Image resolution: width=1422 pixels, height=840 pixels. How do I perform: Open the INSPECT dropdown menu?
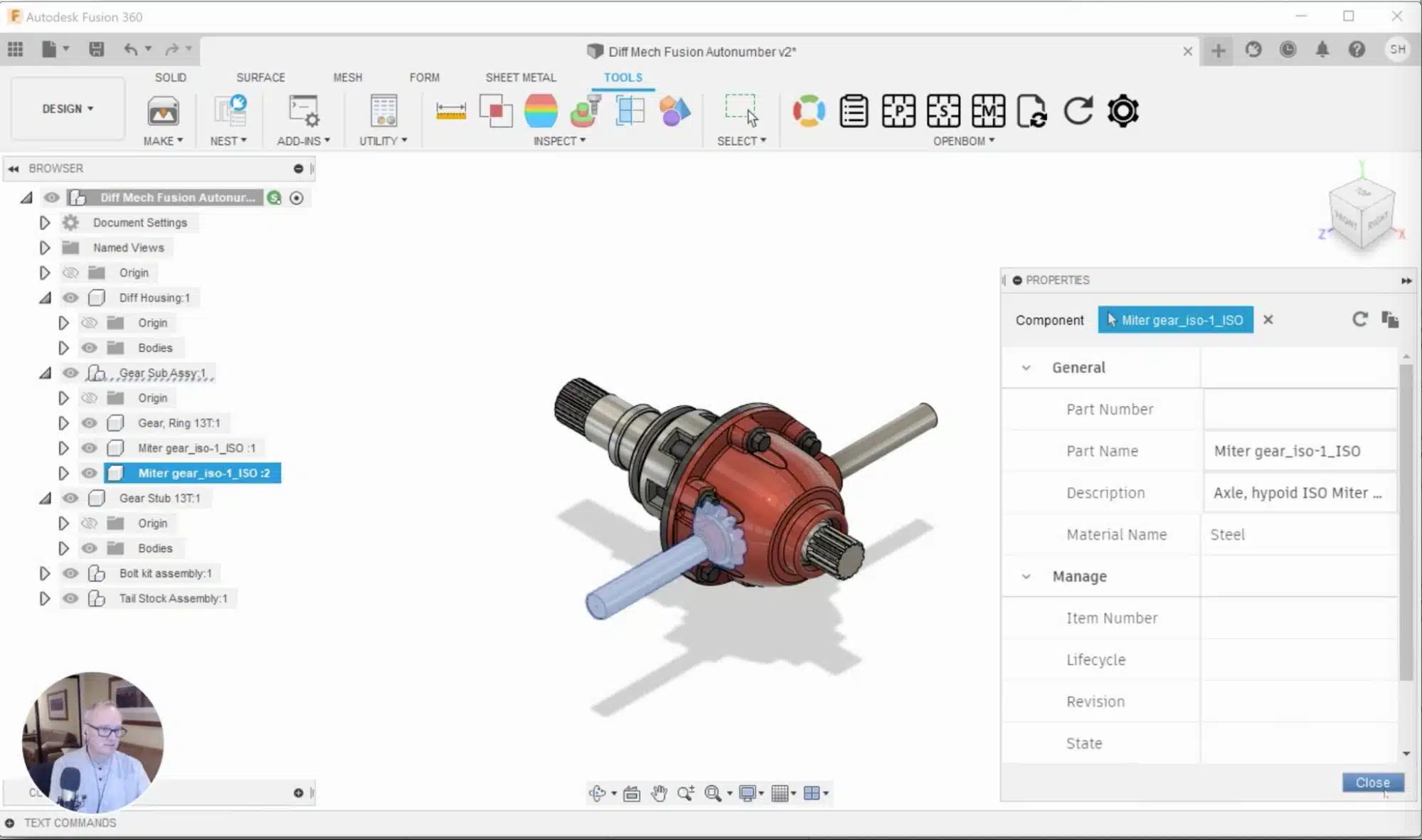559,141
